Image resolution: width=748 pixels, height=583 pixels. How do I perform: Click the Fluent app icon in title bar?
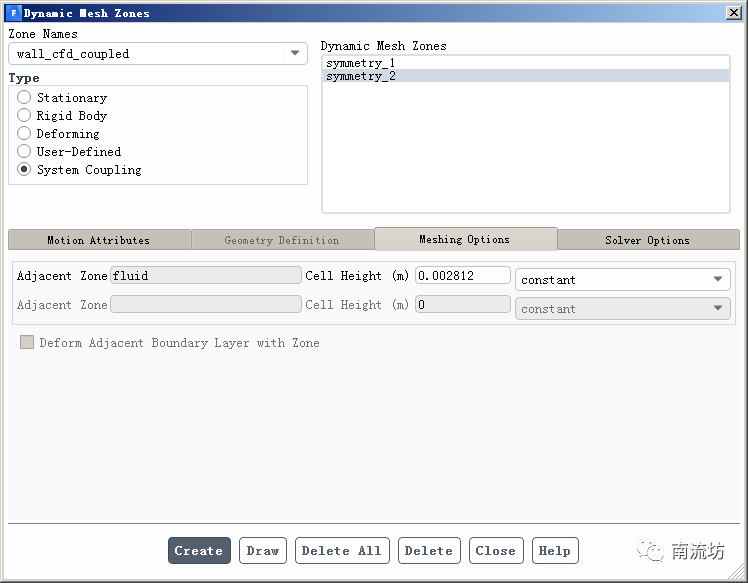click(x=13, y=13)
